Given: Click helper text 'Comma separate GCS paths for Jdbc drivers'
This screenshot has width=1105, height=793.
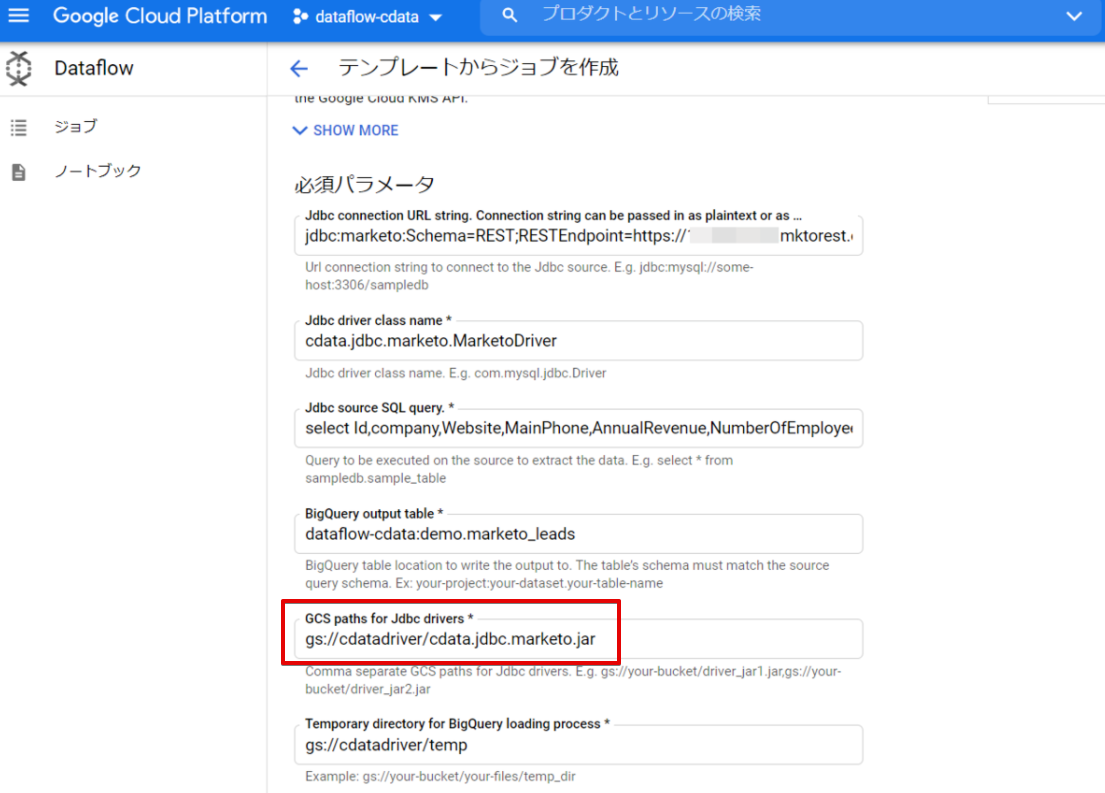Looking at the screenshot, I should pyautogui.click(x=573, y=680).
